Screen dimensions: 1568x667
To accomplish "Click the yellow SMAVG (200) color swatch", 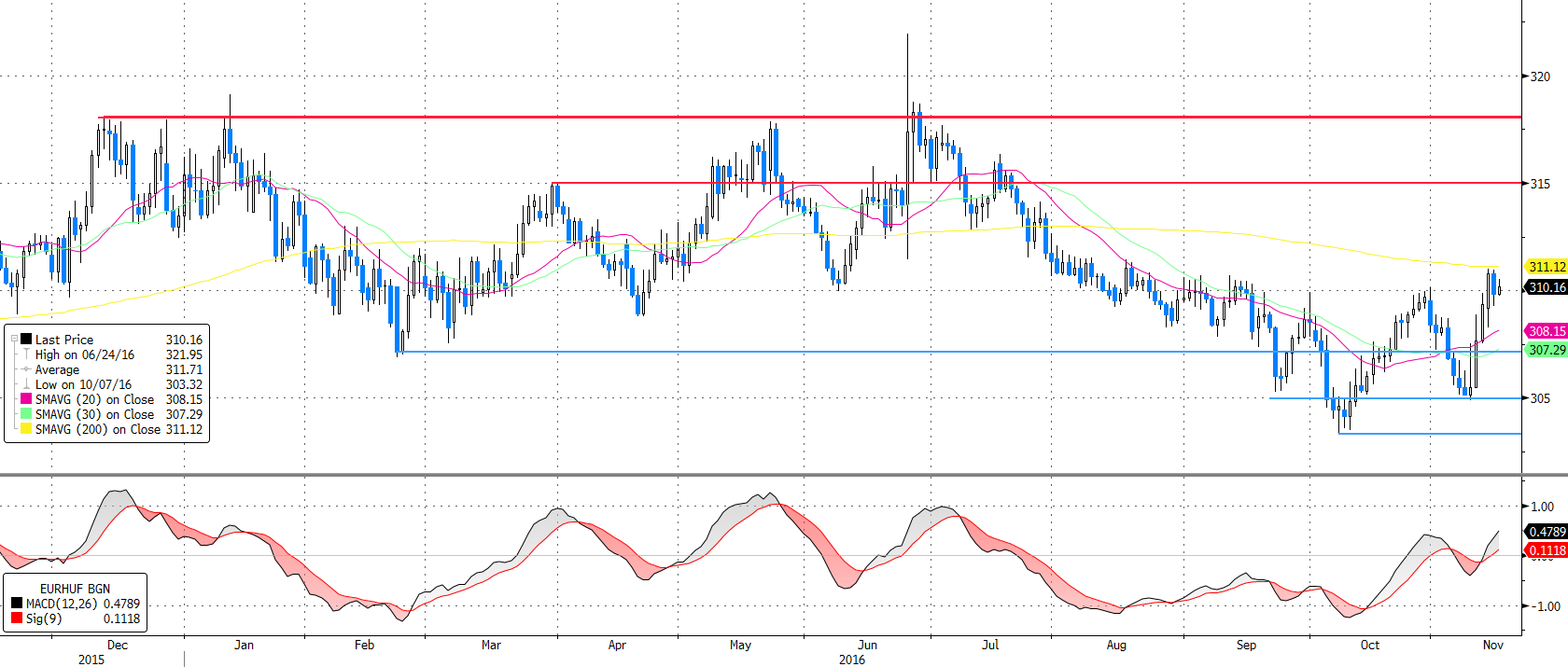I will [27, 429].
